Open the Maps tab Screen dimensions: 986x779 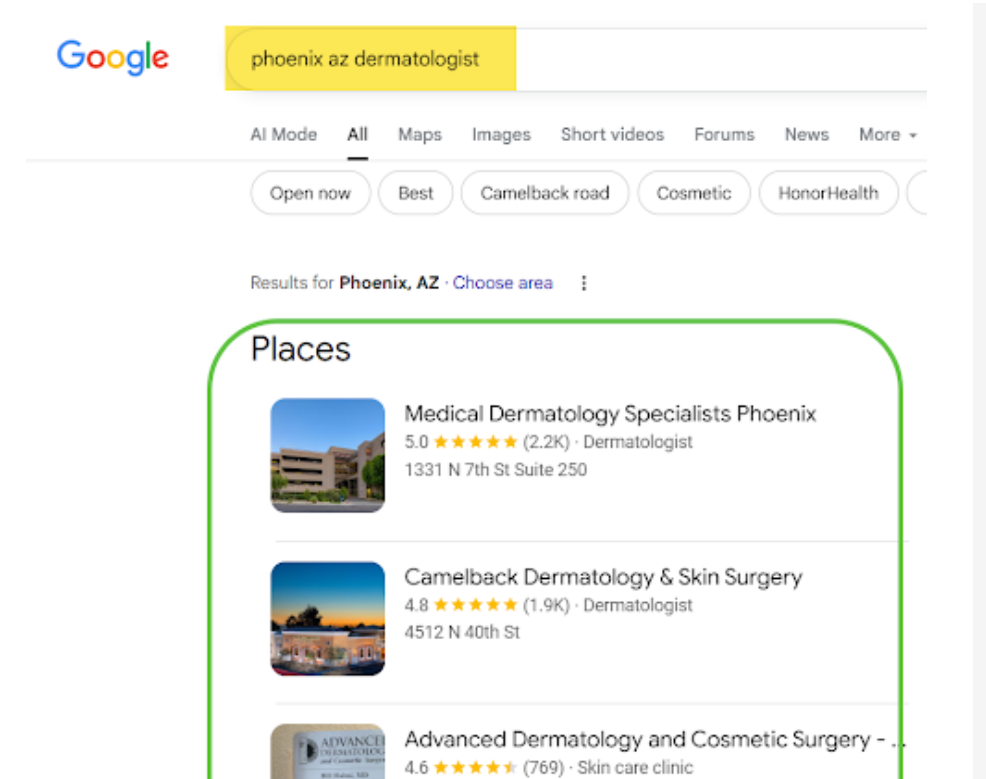click(x=419, y=134)
